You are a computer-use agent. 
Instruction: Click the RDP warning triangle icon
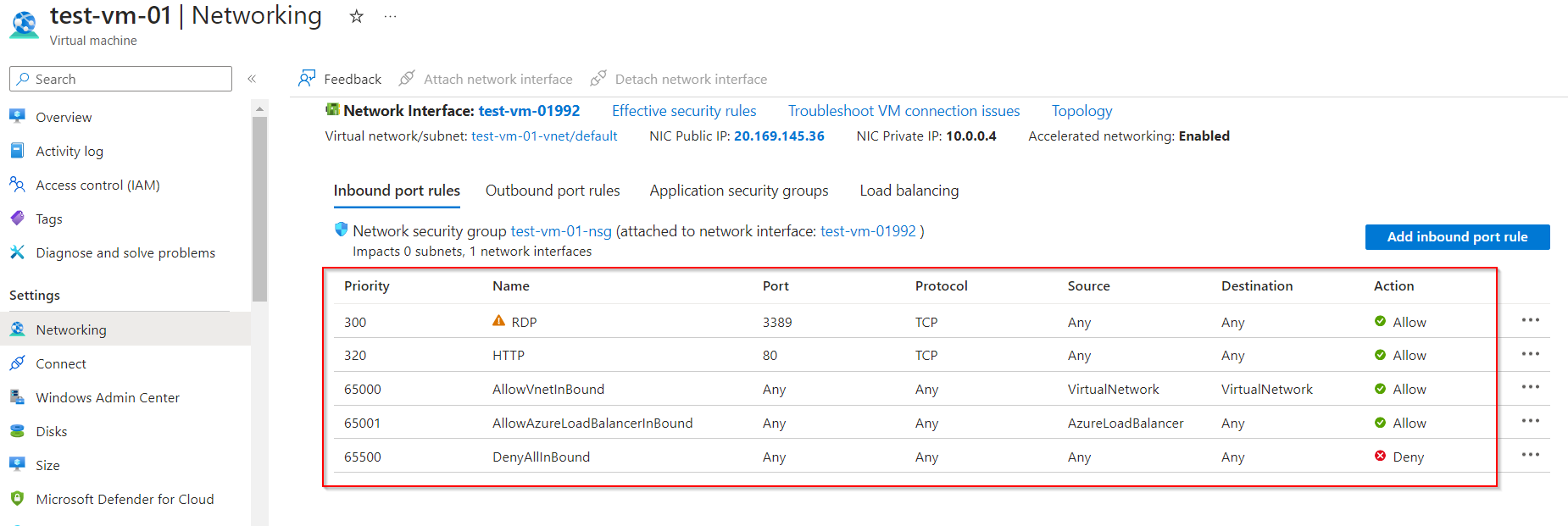point(499,320)
